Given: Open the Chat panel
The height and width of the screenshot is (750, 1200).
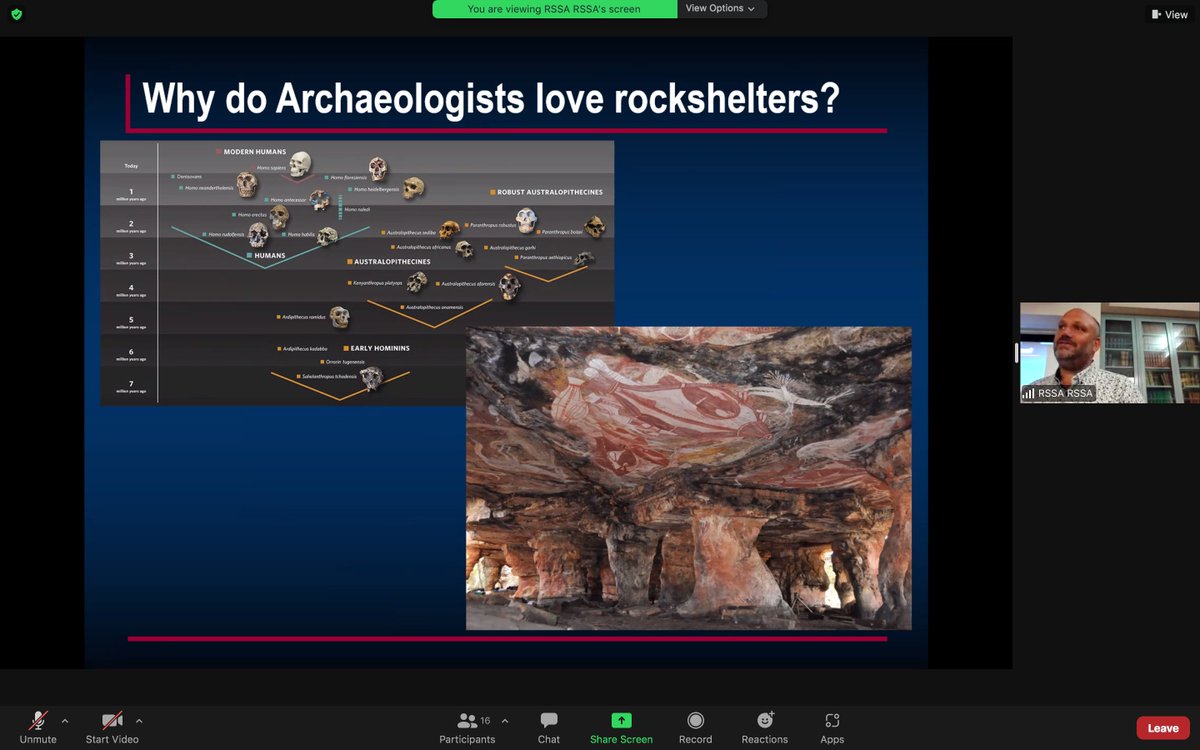Looking at the screenshot, I should (549, 728).
